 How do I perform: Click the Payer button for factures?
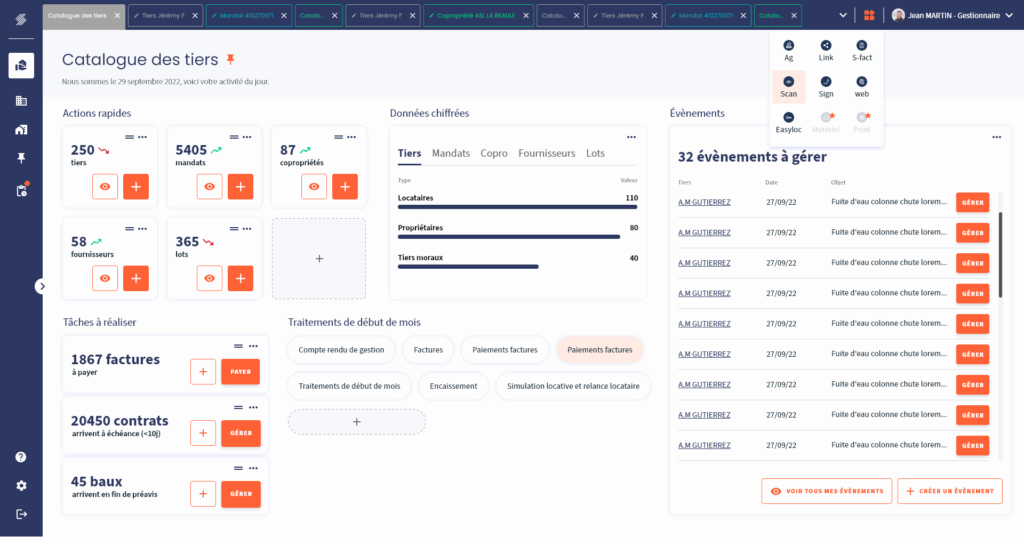click(x=240, y=371)
